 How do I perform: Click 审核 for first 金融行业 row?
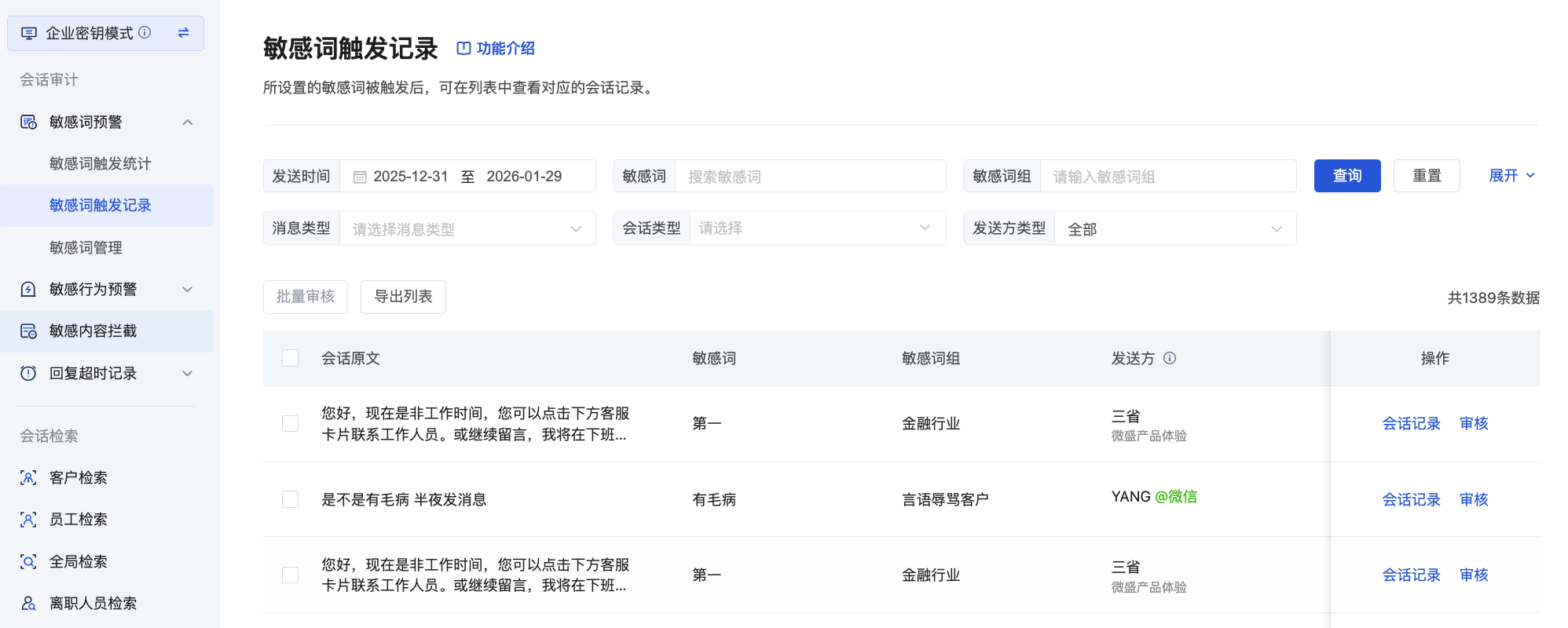pyautogui.click(x=1474, y=424)
